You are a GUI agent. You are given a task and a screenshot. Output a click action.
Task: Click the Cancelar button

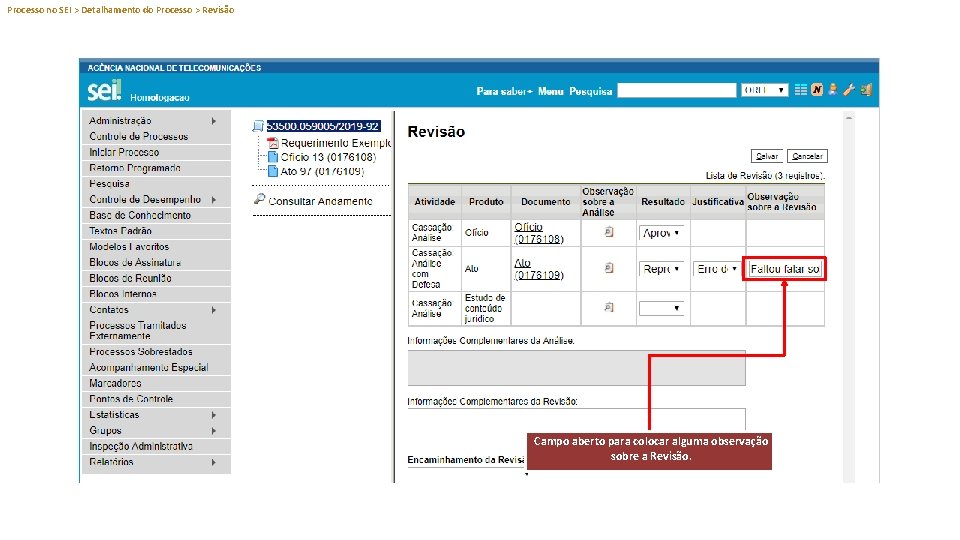click(807, 156)
